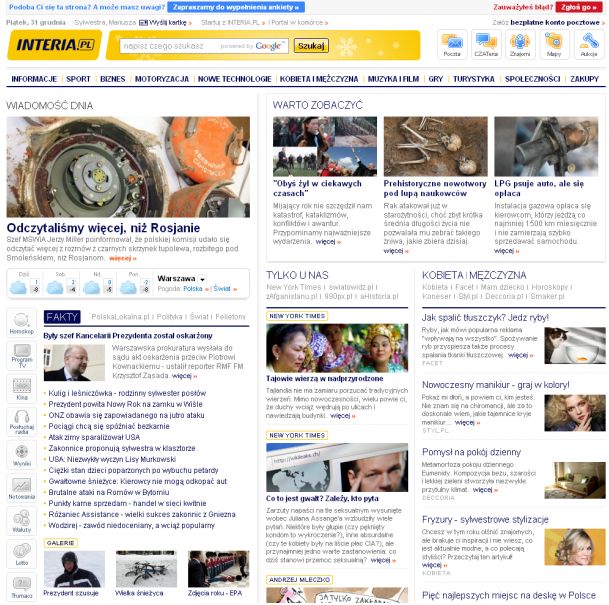Open the SPOŁECZNOŚCI menu
This screenshot has width=609, height=605.
click(532, 79)
